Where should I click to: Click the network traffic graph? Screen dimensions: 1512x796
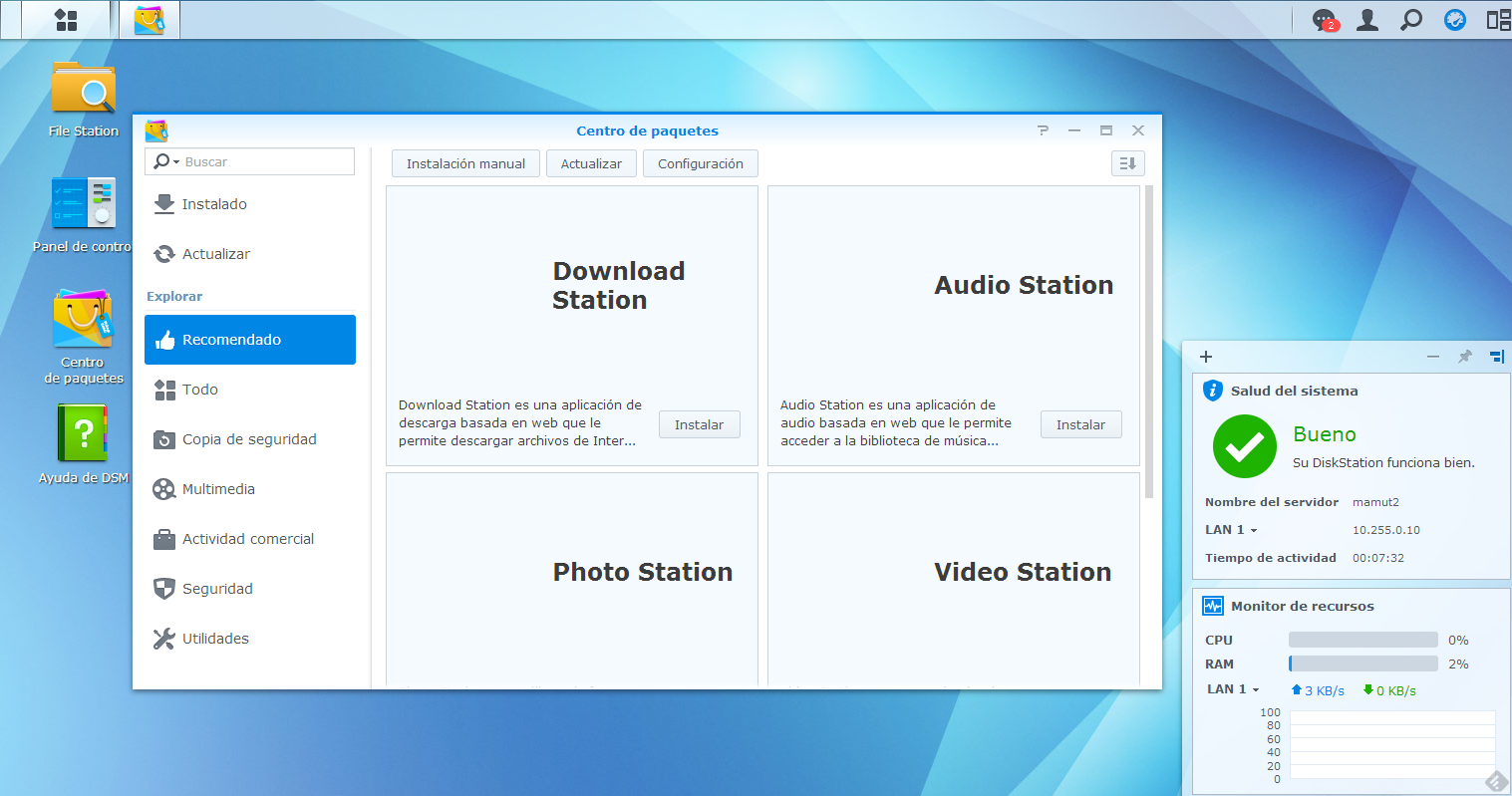tap(1392, 745)
